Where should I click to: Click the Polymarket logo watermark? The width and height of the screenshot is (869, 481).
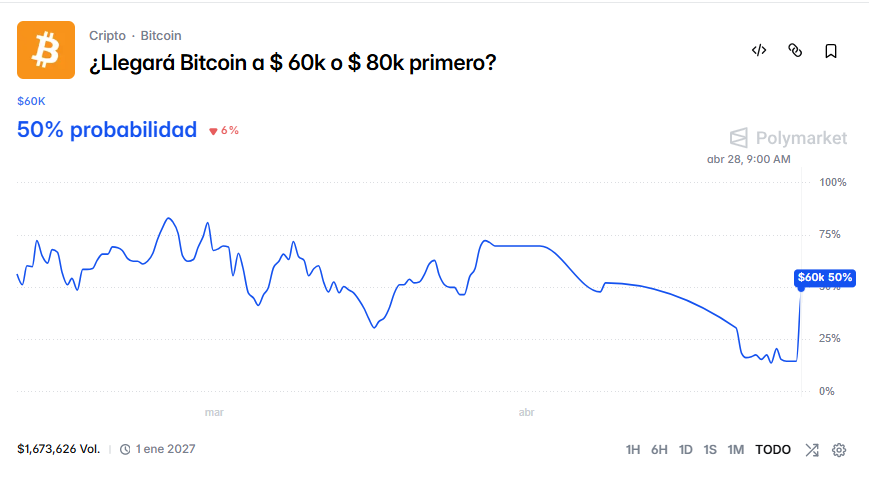(788, 138)
